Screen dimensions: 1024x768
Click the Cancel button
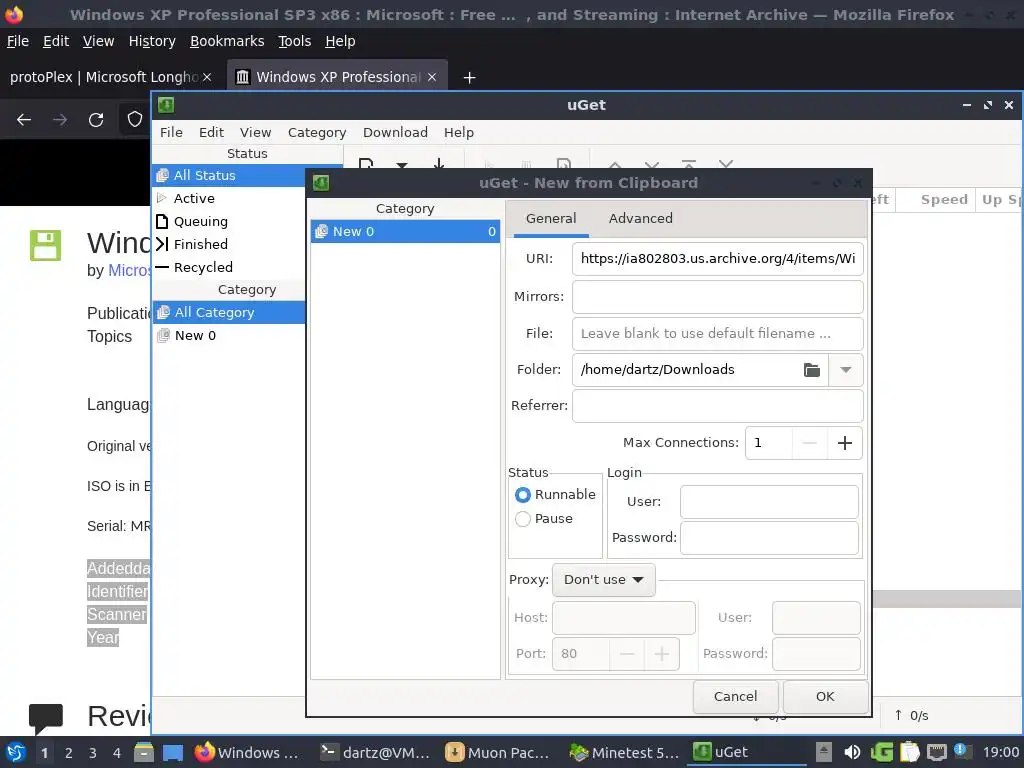(735, 697)
